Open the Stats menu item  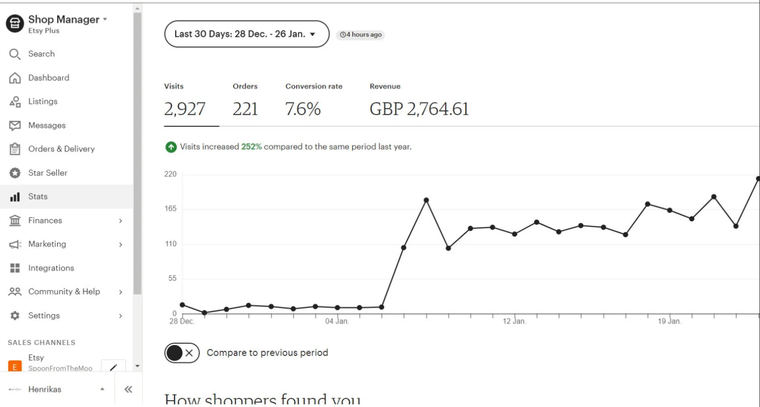point(38,197)
